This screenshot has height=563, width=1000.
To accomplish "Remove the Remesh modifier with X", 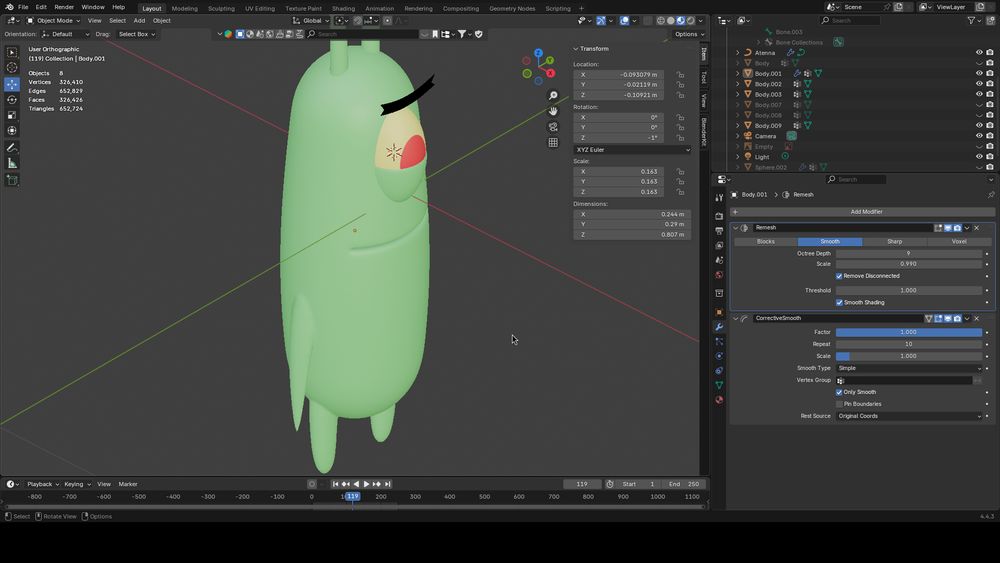I will click(976, 228).
